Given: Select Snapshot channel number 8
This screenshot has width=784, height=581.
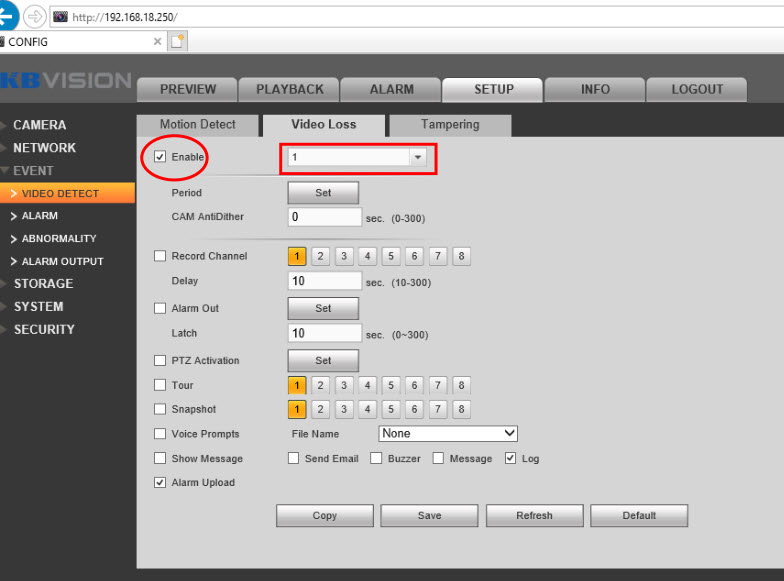Looking at the screenshot, I should point(461,409).
